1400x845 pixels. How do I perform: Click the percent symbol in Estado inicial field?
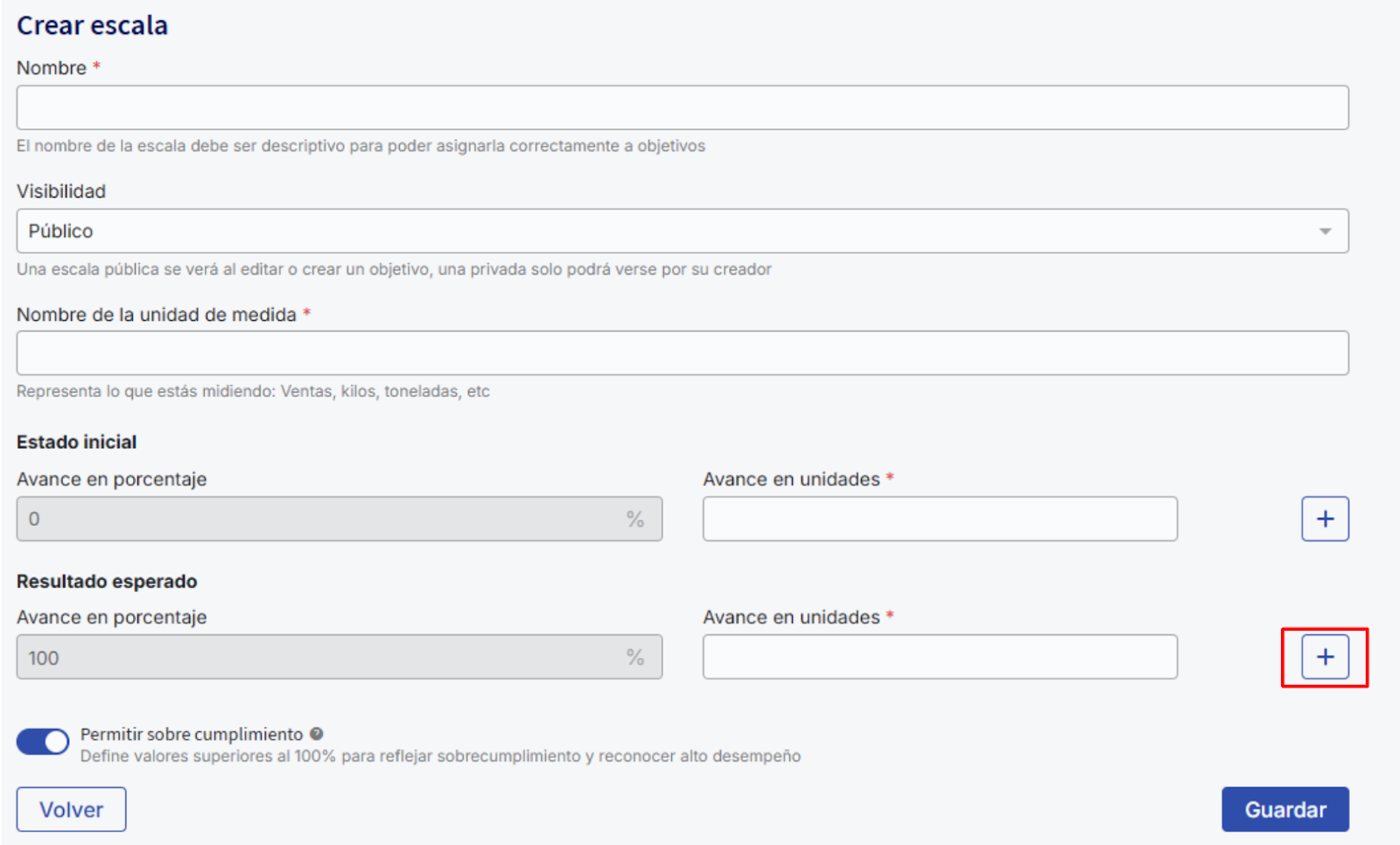coord(635,519)
